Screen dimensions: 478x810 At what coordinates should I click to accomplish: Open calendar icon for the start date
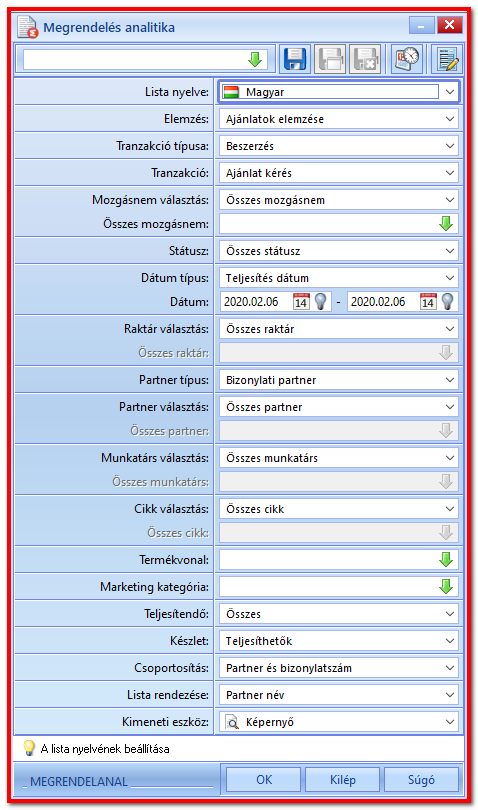coord(300,301)
